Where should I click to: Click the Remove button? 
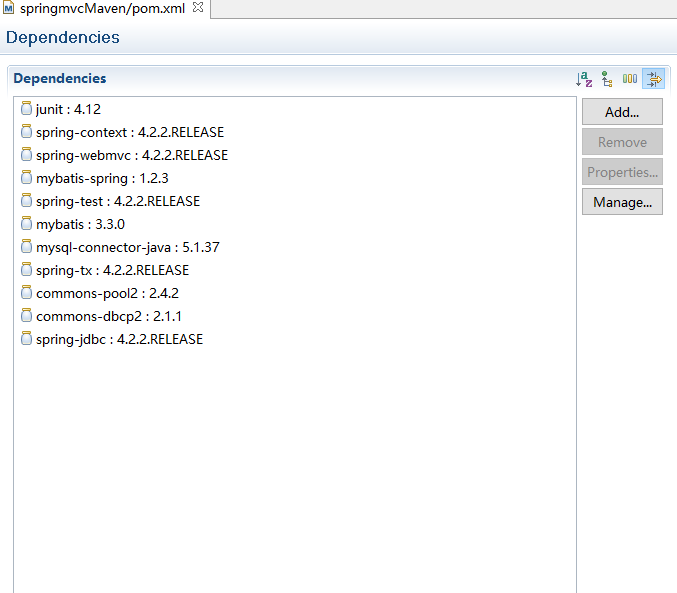coord(622,142)
